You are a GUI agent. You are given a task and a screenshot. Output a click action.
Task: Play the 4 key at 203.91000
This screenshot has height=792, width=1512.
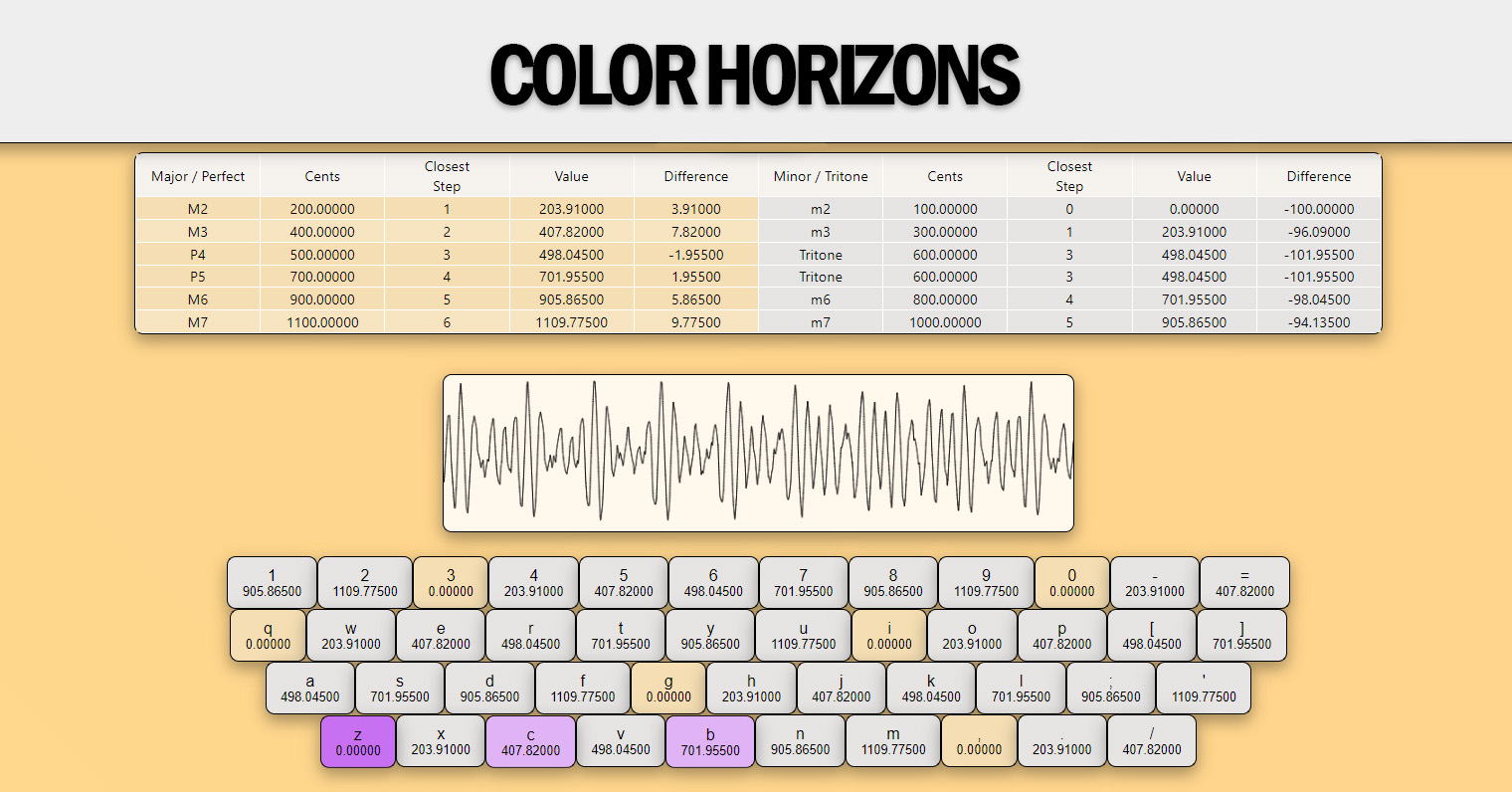(x=533, y=583)
